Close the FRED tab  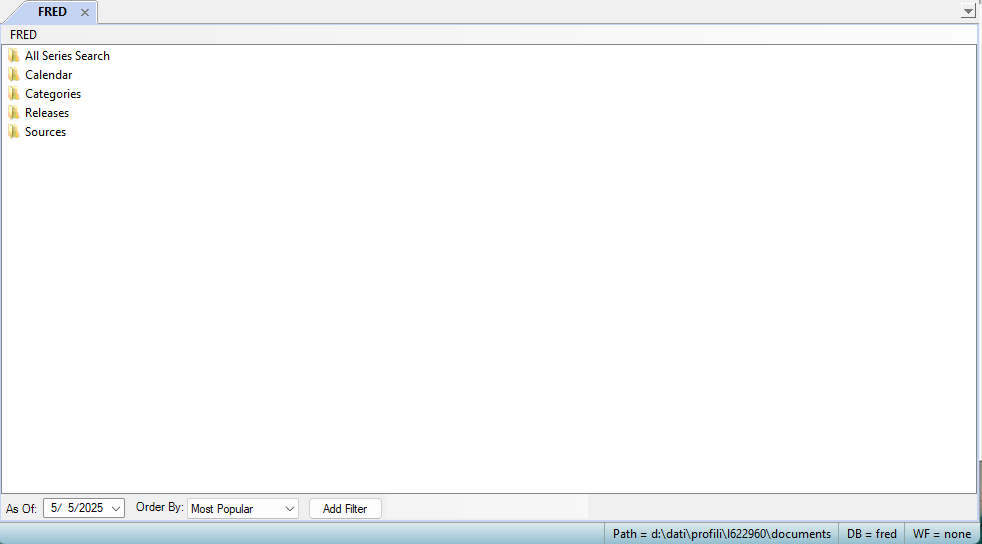pyautogui.click(x=85, y=13)
